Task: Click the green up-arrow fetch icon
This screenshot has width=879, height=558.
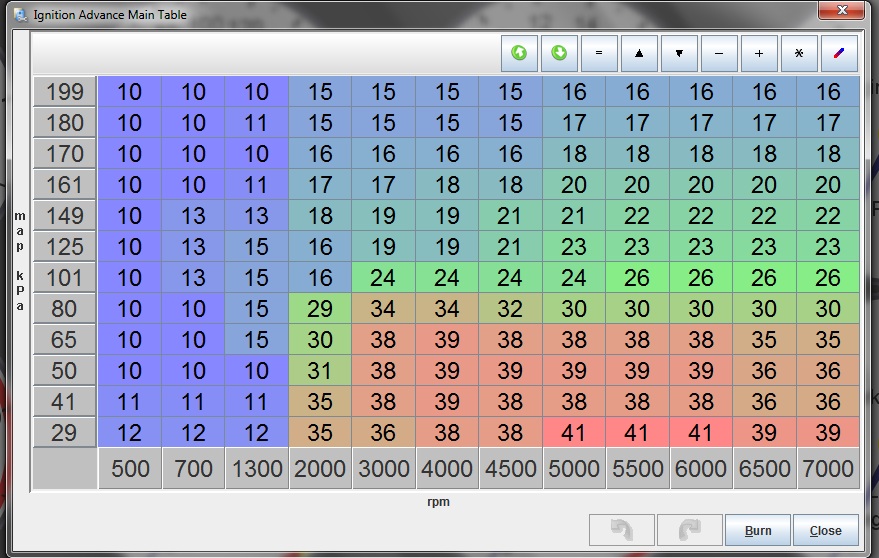Action: [x=519, y=53]
